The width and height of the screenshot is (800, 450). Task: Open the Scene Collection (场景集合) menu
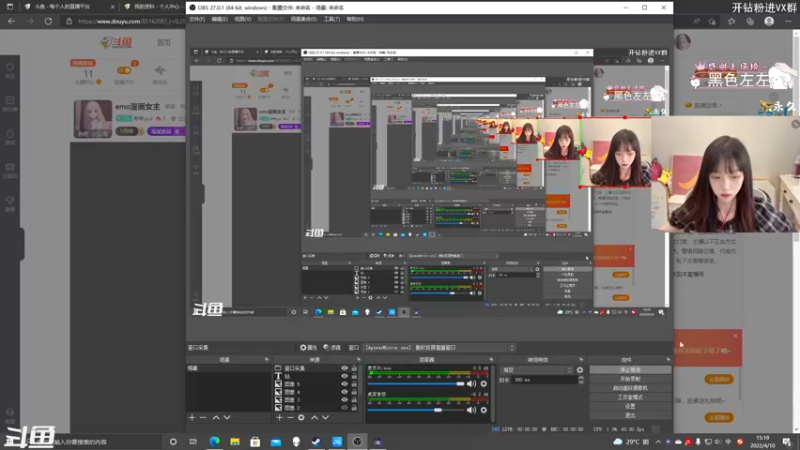pyautogui.click(x=304, y=19)
